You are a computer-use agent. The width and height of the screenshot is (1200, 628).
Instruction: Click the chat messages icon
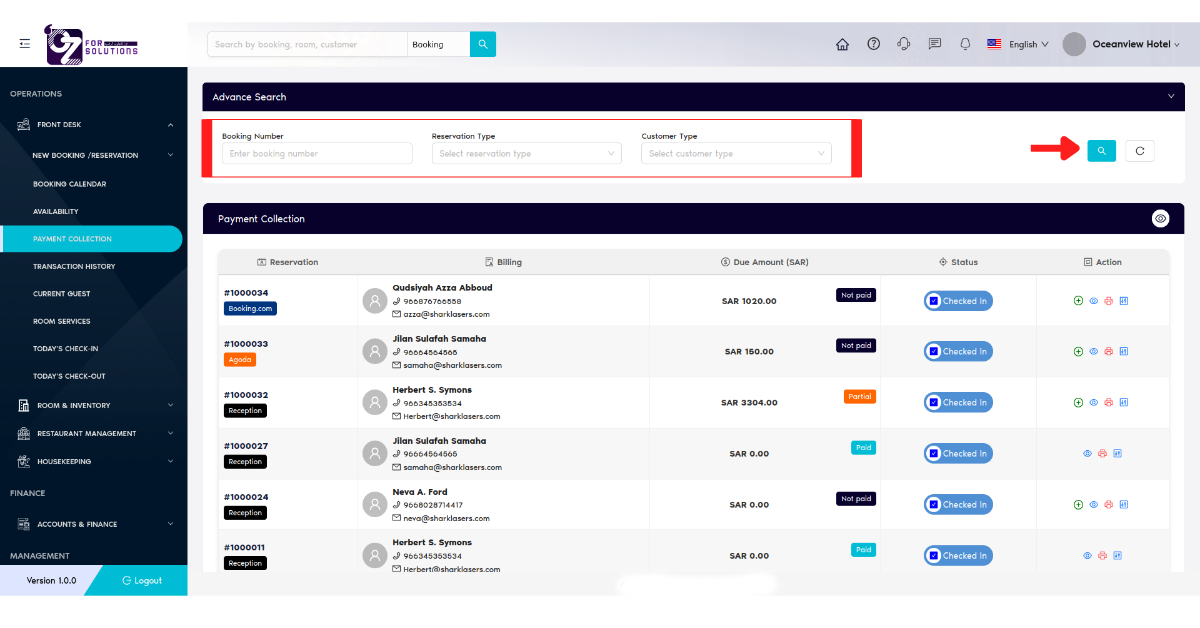(934, 44)
